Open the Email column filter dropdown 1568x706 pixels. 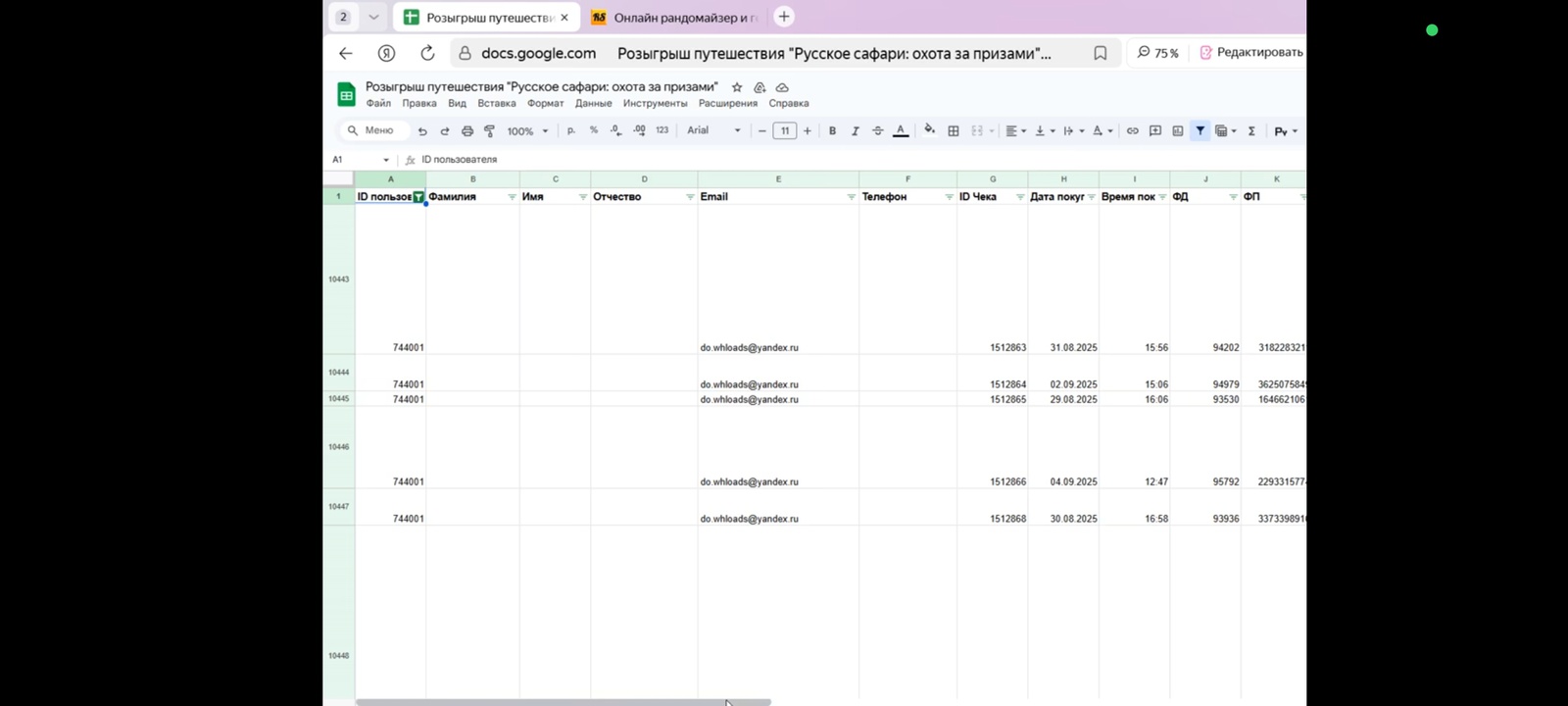(851, 197)
